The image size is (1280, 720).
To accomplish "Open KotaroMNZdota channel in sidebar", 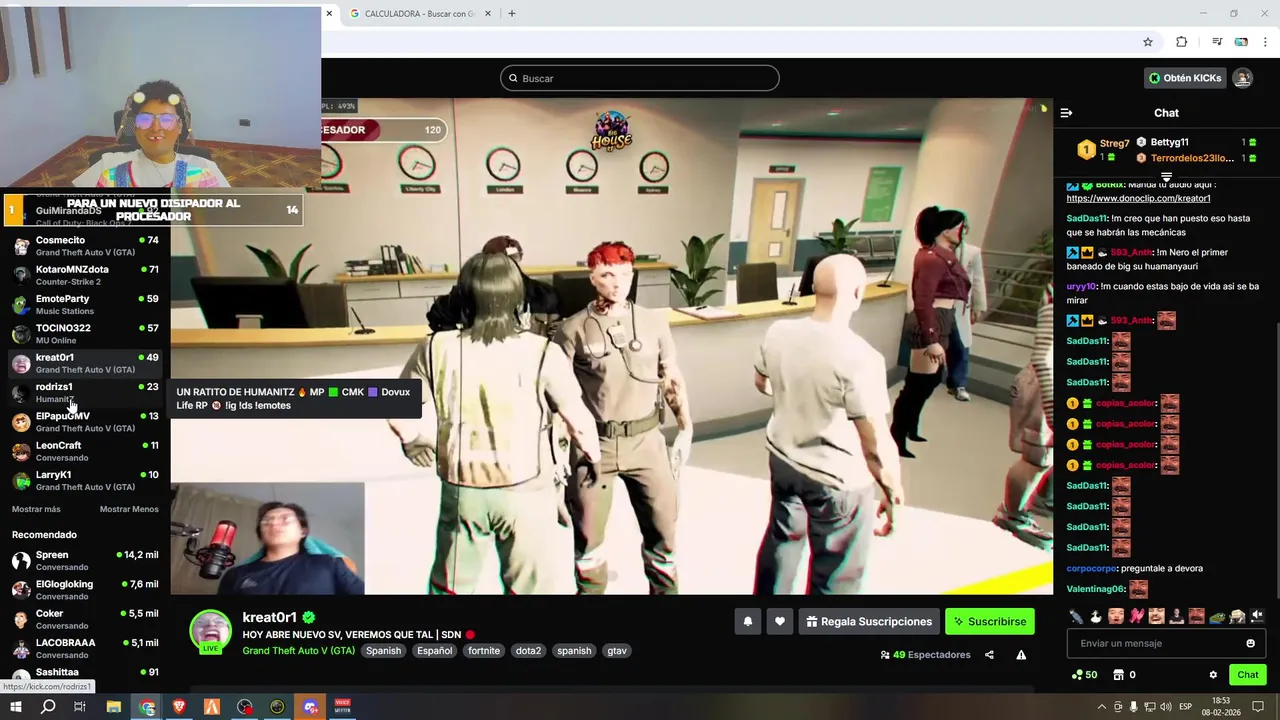I will [x=85, y=275].
